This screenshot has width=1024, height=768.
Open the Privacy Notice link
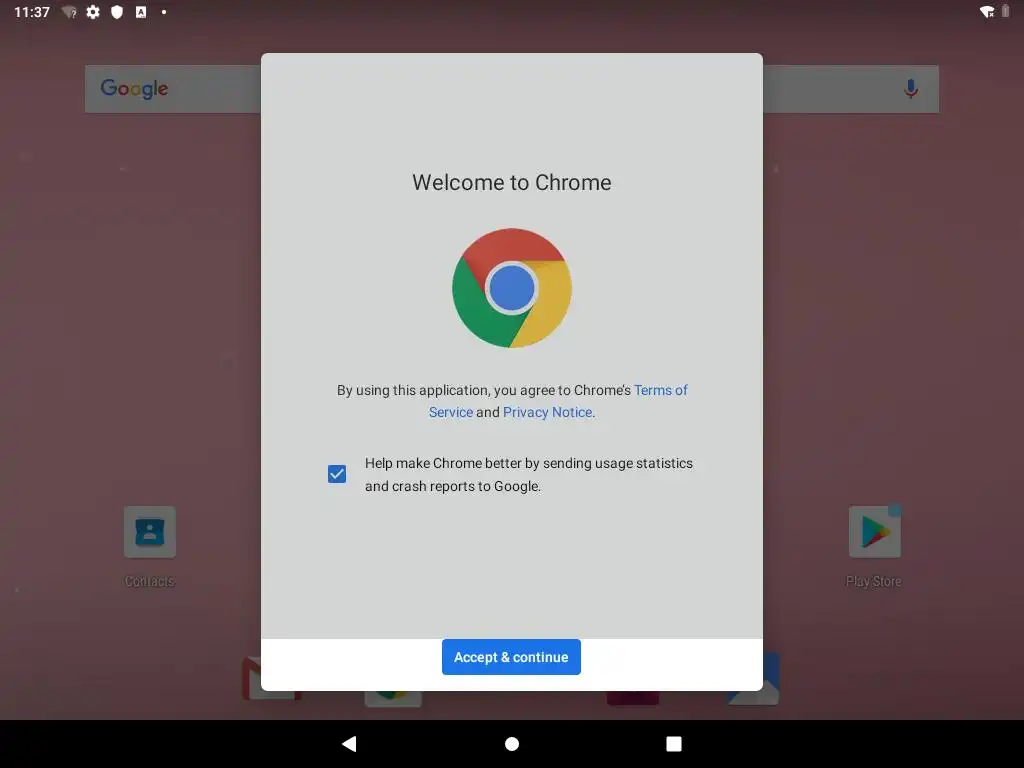(x=547, y=412)
